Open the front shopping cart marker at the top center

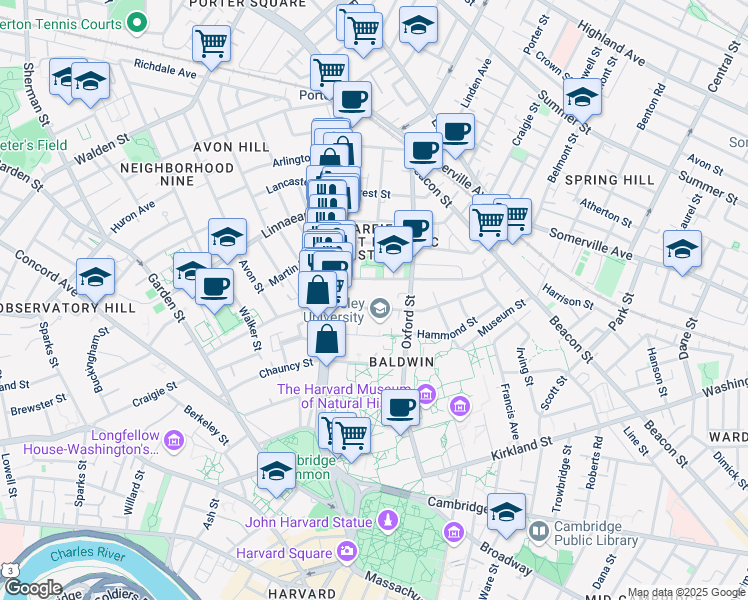click(363, 31)
